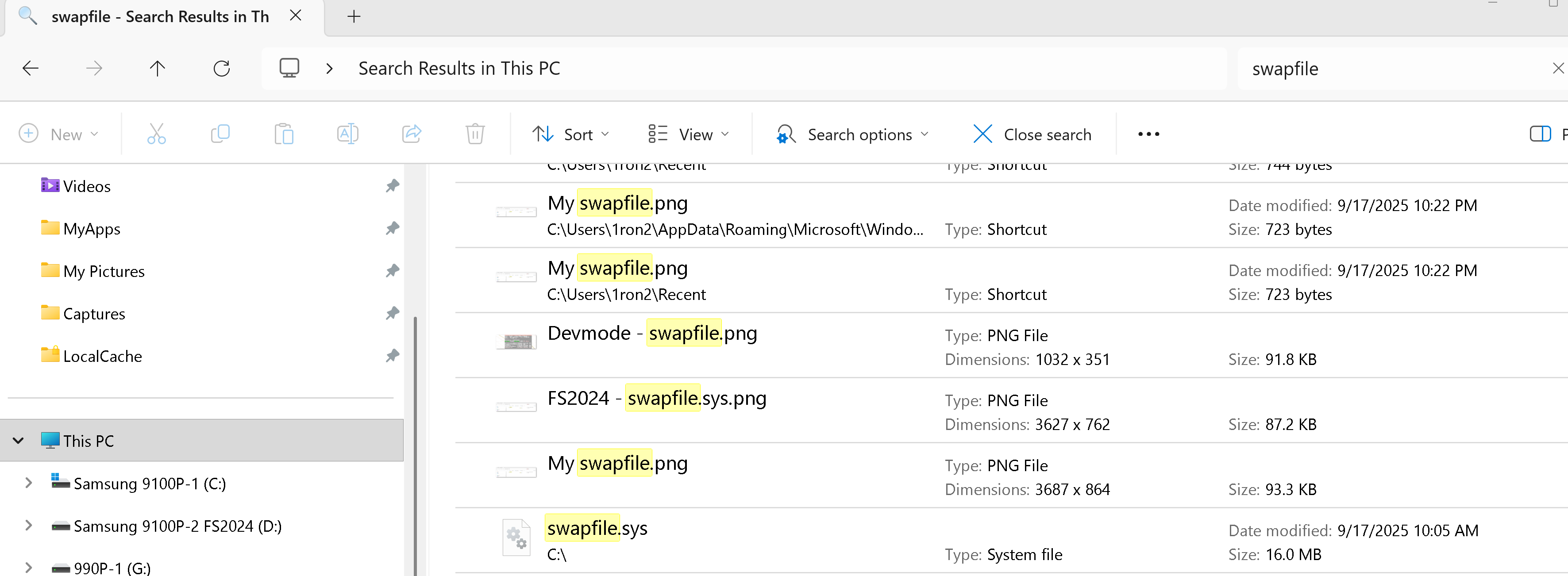1568x576 pixels.
Task: Collapse the This PC tree node
Action: tap(18, 440)
